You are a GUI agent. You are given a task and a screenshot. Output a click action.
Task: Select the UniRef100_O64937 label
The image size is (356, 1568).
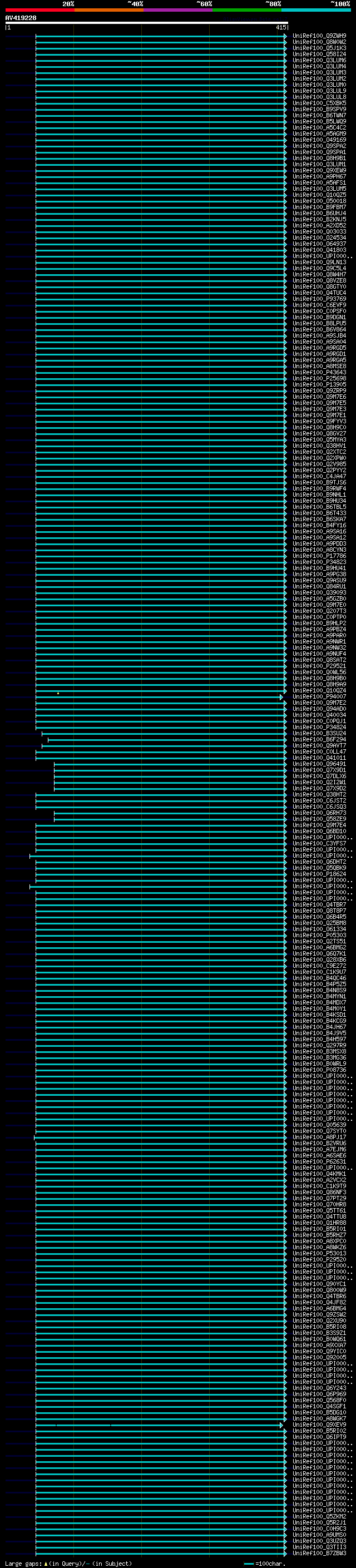pyautogui.click(x=319, y=244)
